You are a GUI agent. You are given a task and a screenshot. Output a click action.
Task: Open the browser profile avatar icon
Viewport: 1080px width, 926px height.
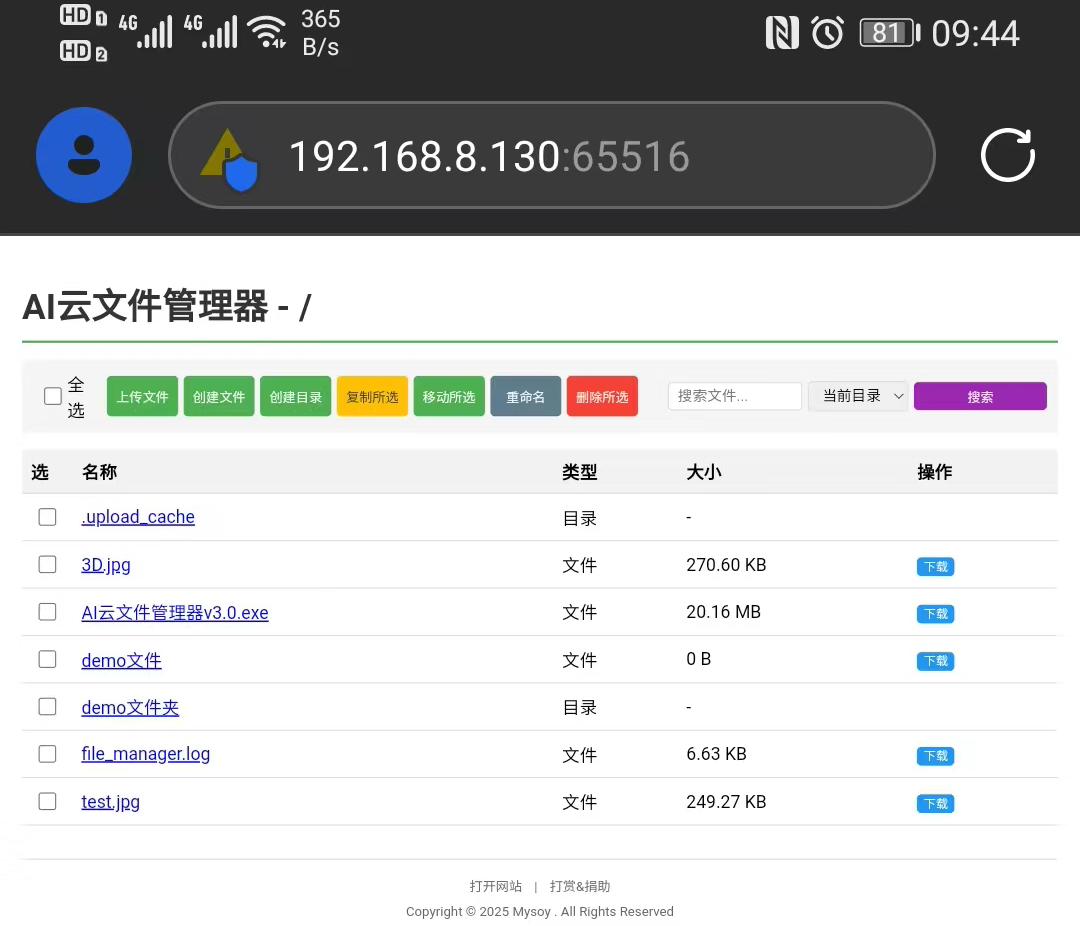[84, 155]
